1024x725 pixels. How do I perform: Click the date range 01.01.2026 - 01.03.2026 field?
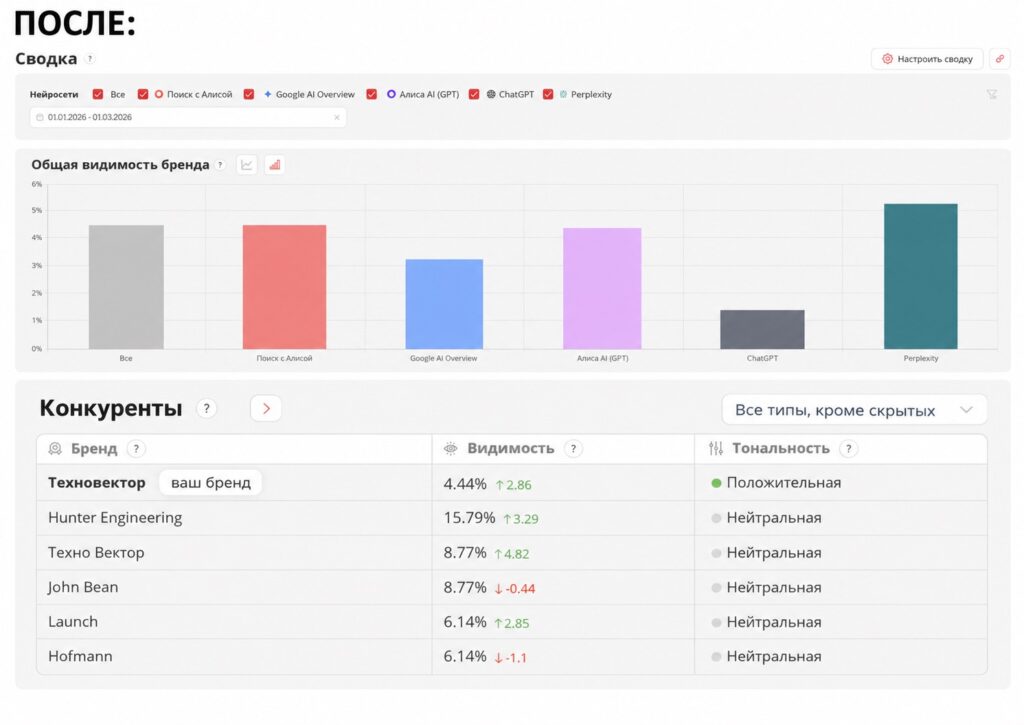[188, 118]
